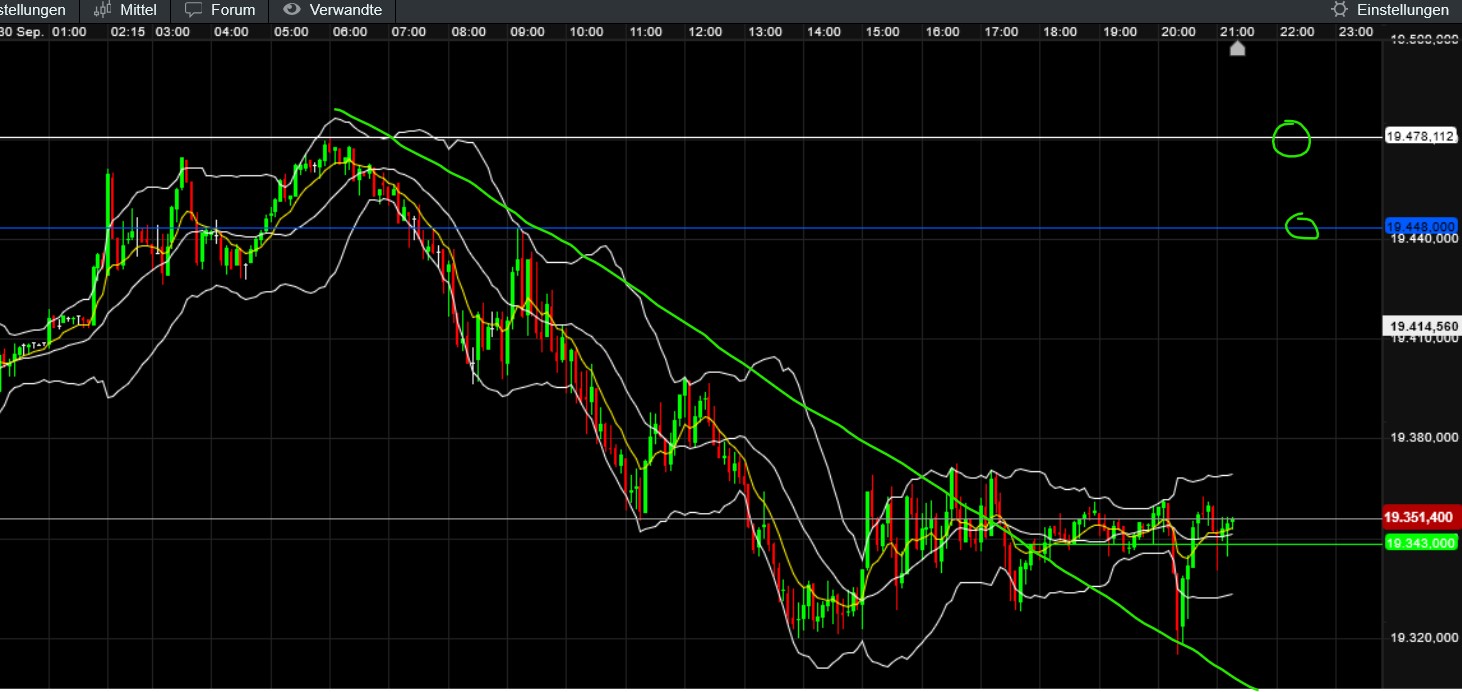Open the Mittel toolbar item
Viewport: 1462px width, 692px height.
126,10
